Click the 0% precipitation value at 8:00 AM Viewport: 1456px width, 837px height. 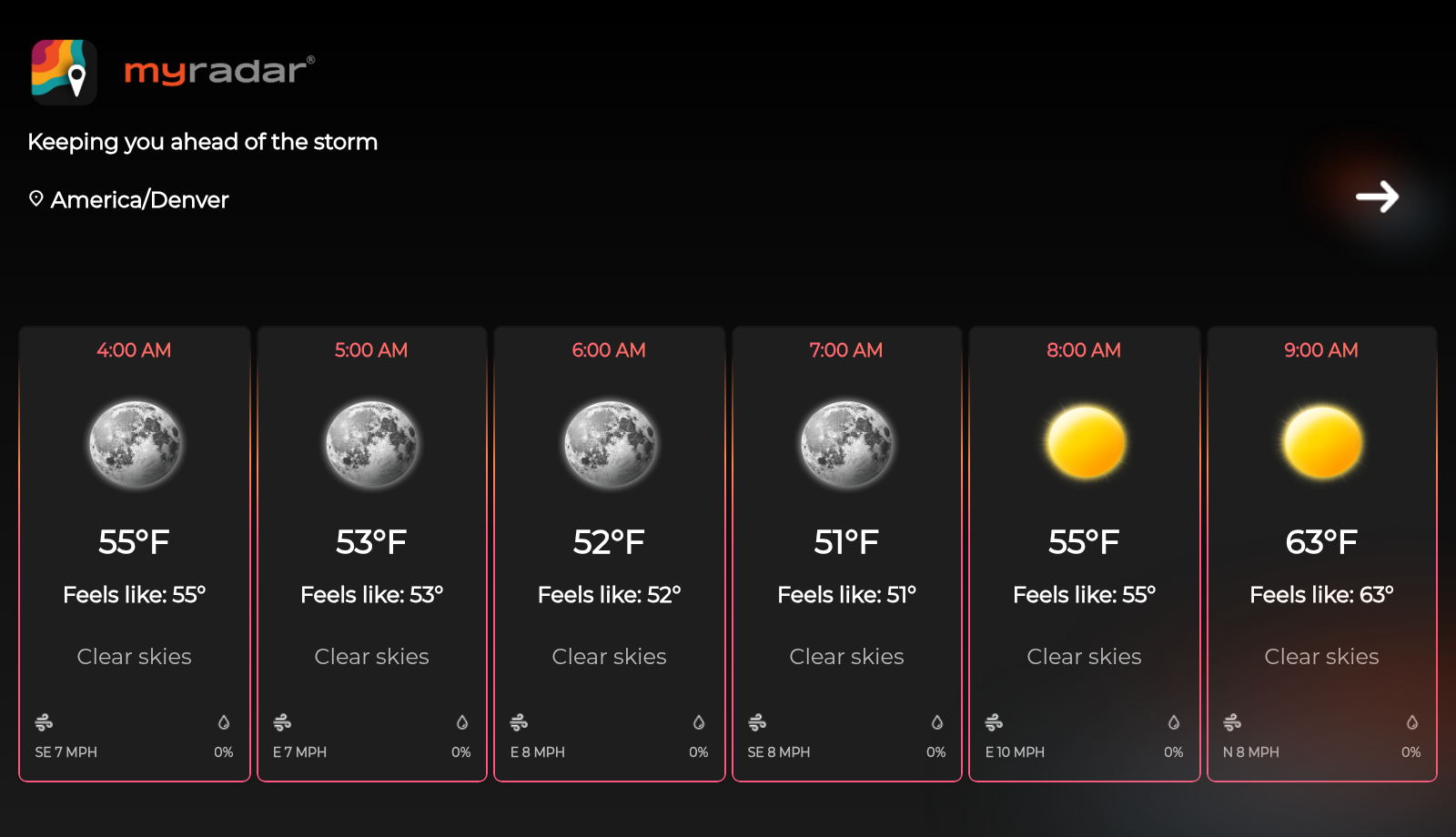[1174, 752]
